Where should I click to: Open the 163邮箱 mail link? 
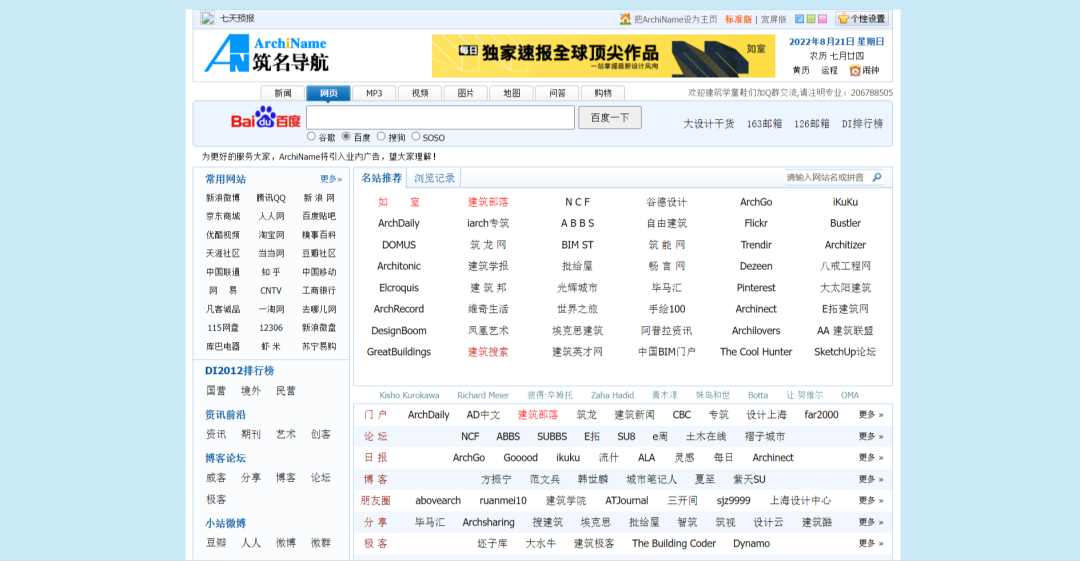[x=765, y=124]
